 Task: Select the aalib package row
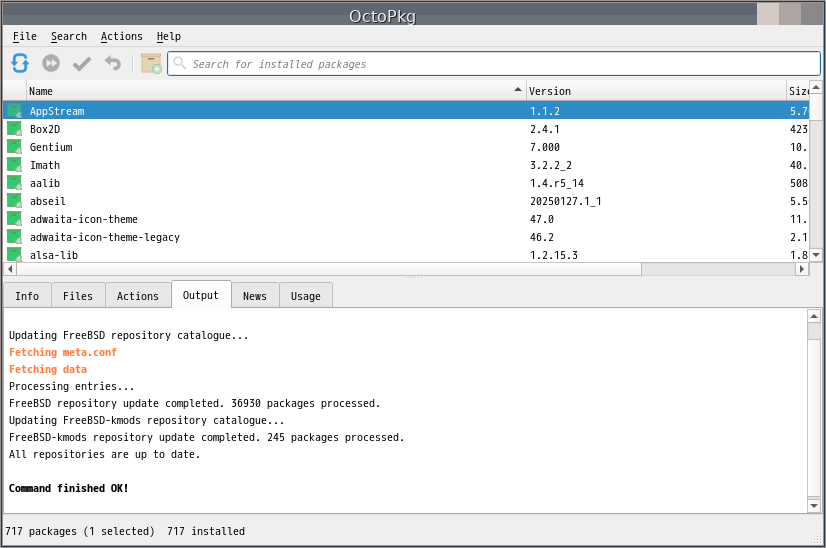[x=406, y=183]
